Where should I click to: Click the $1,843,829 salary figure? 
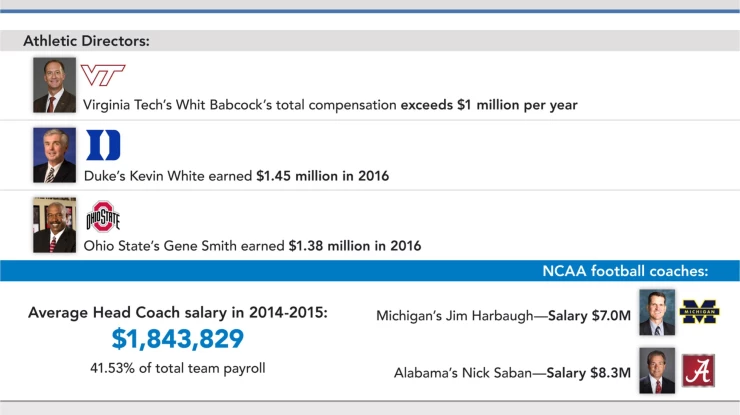click(x=177, y=339)
